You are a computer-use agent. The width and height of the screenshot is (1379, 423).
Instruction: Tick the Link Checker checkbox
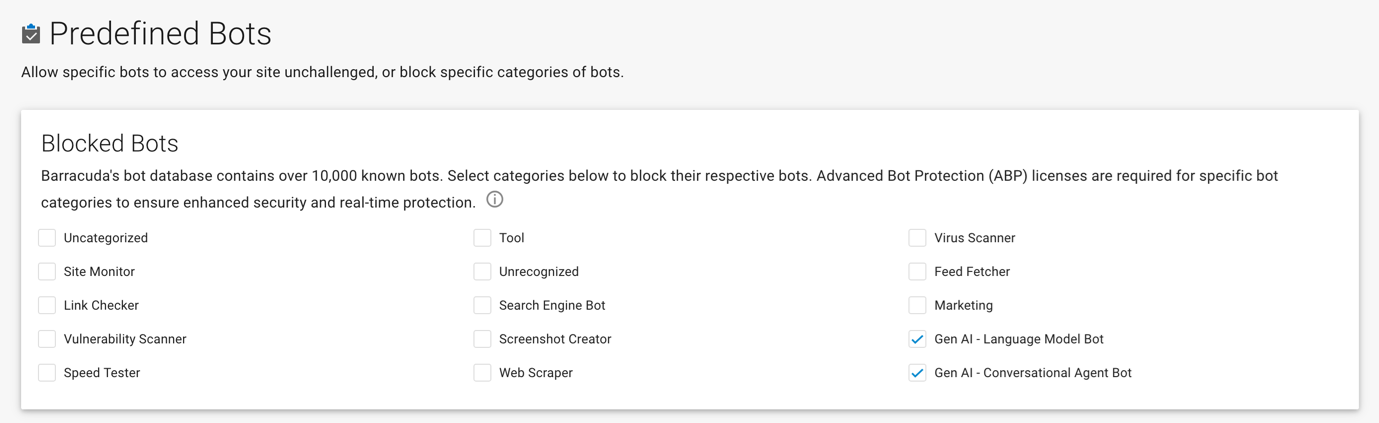point(47,305)
